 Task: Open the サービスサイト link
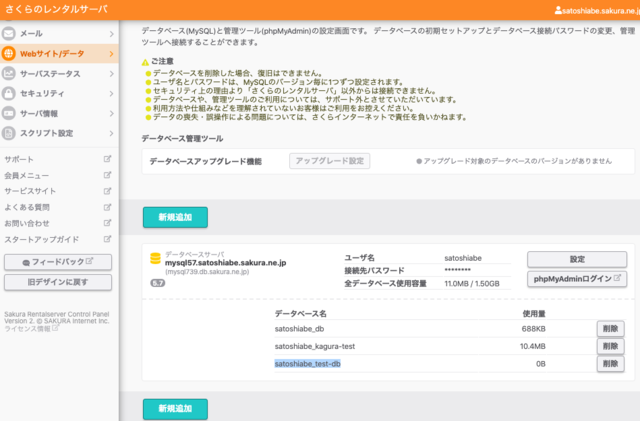30,191
